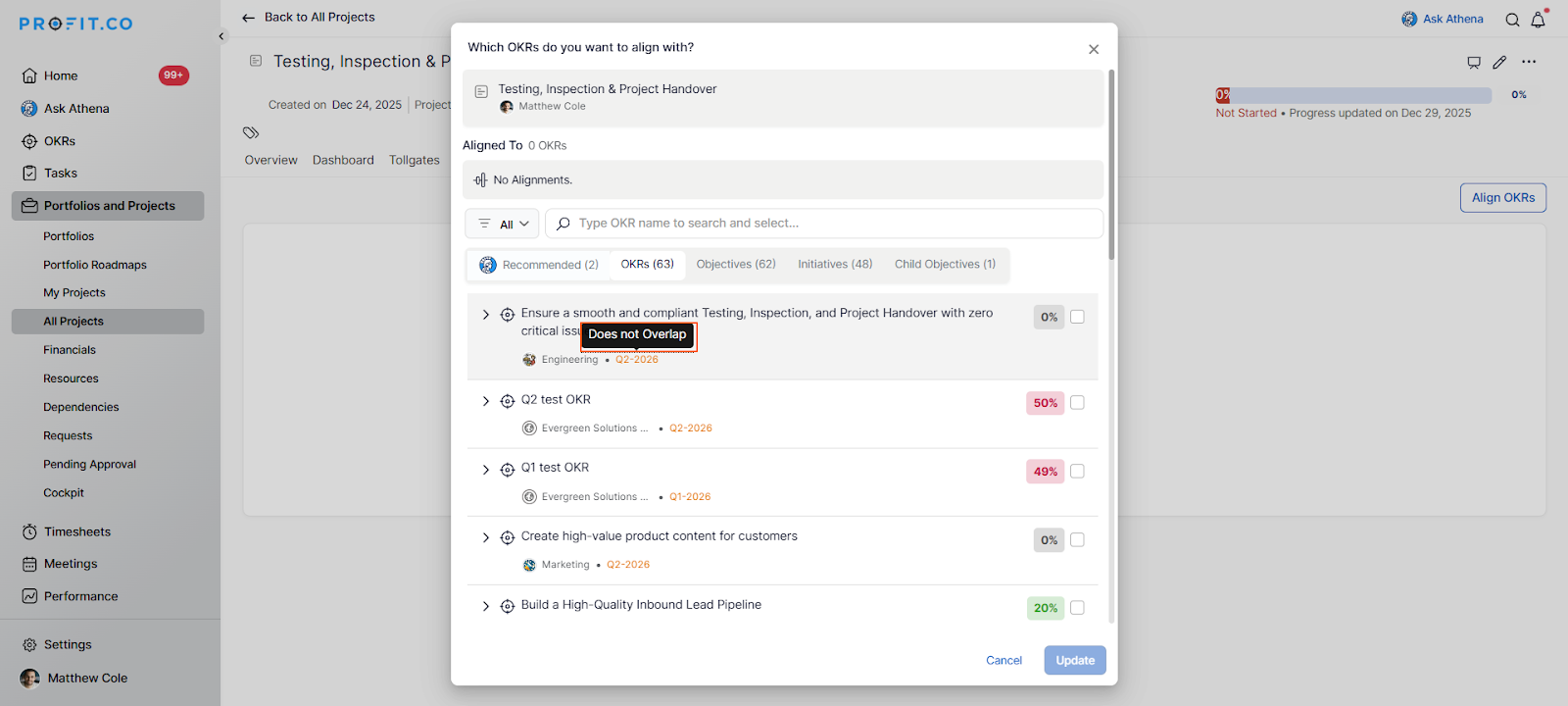Screen dimensions: 1568x706
Task: Open the comments icon in header
Action: tap(1473, 63)
